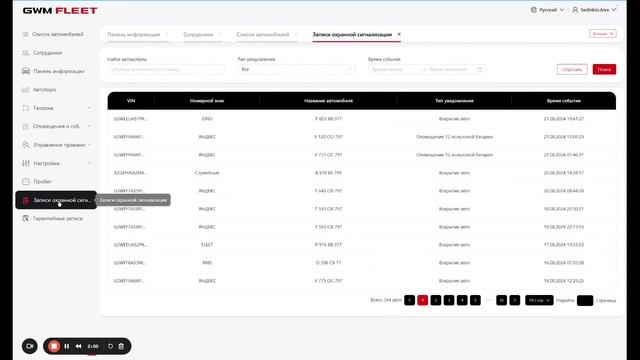Select the active red page 1 button
The width and height of the screenshot is (640, 360).
[x=422, y=300]
